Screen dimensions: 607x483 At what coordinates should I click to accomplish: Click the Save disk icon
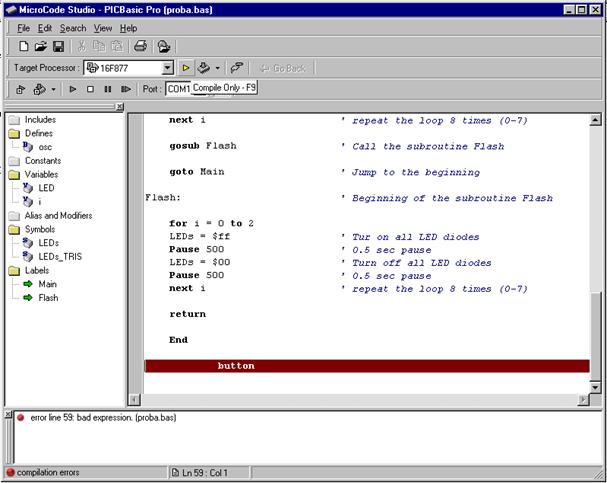(58, 47)
